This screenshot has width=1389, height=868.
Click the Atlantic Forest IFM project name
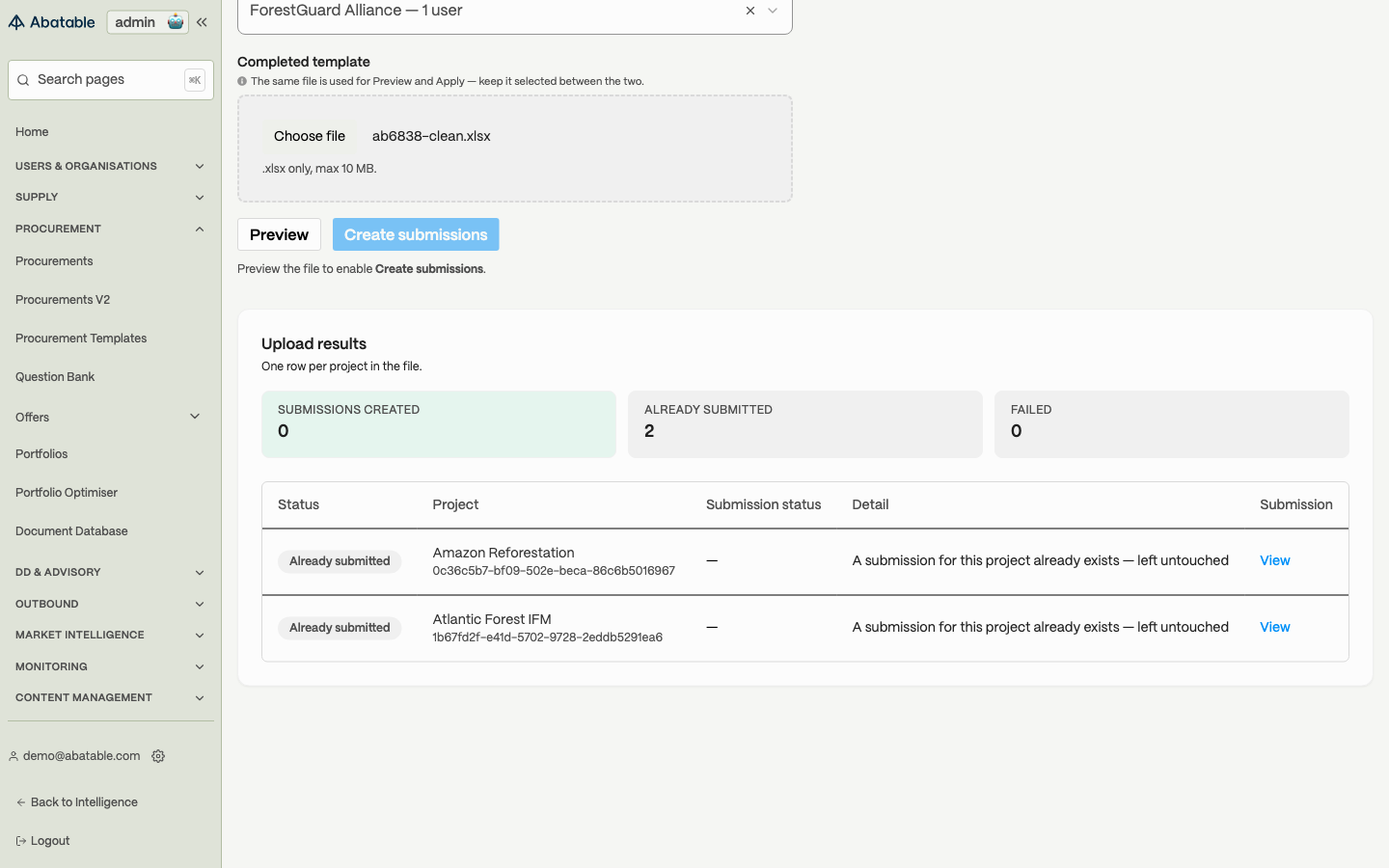pos(492,619)
